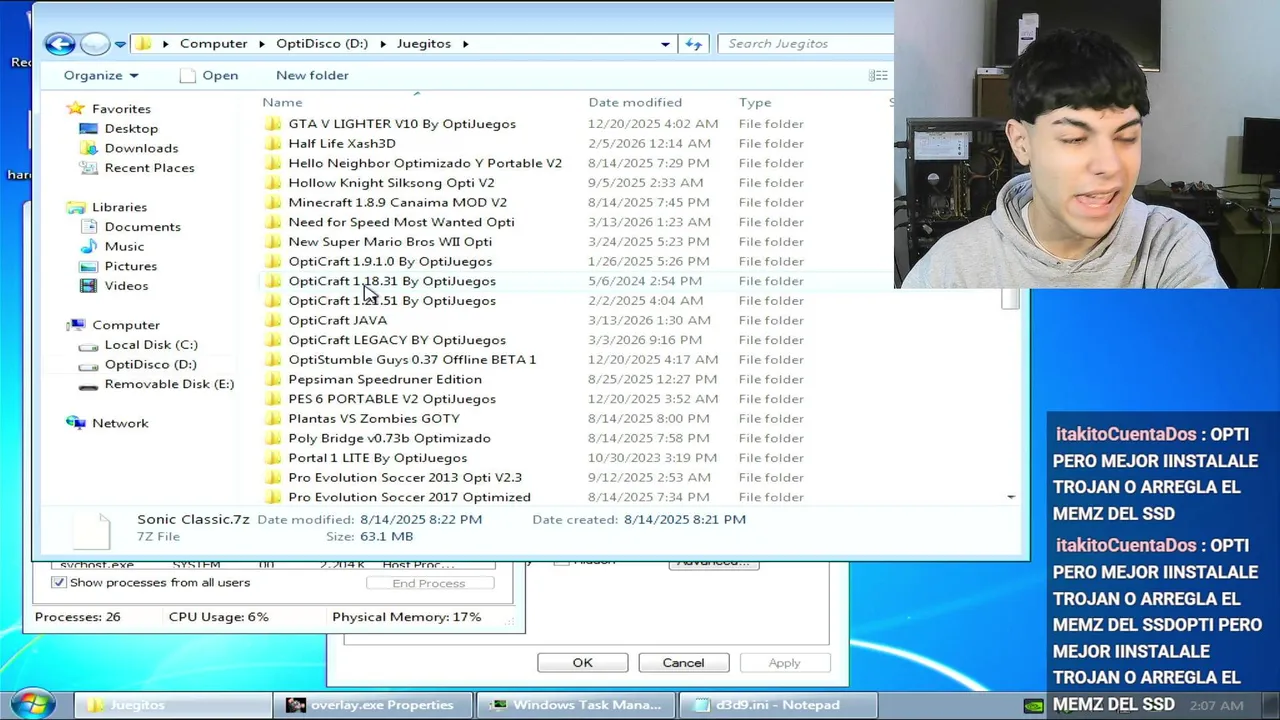Switch to overlay.exe Properties taskbar button

373,705
